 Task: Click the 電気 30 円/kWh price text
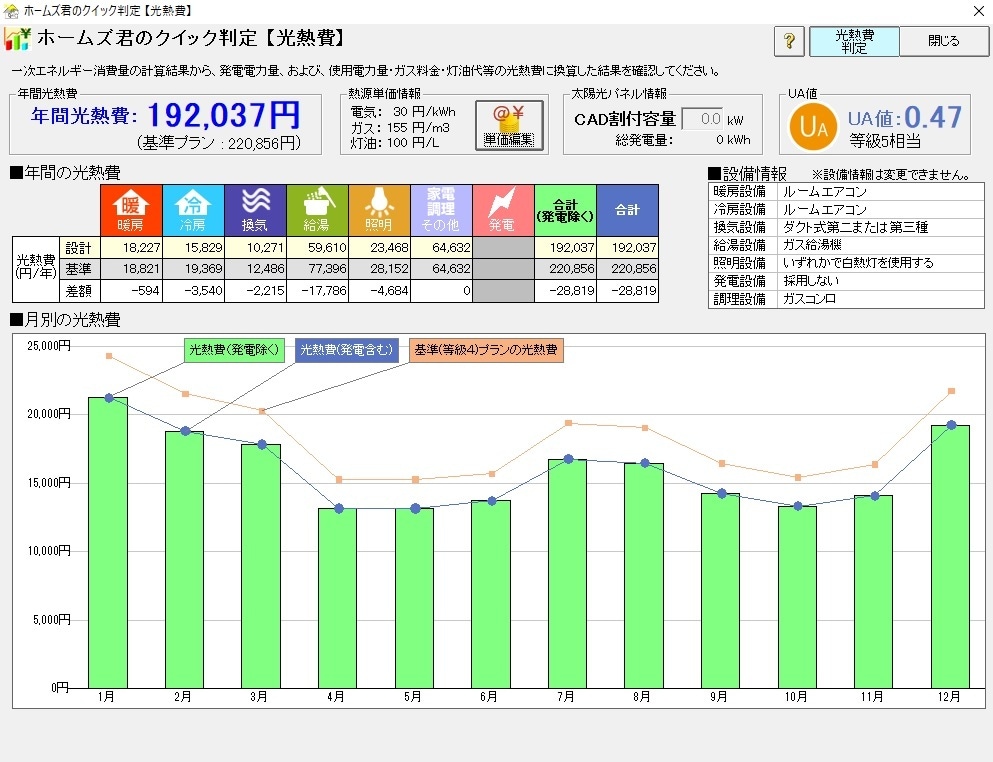point(403,111)
